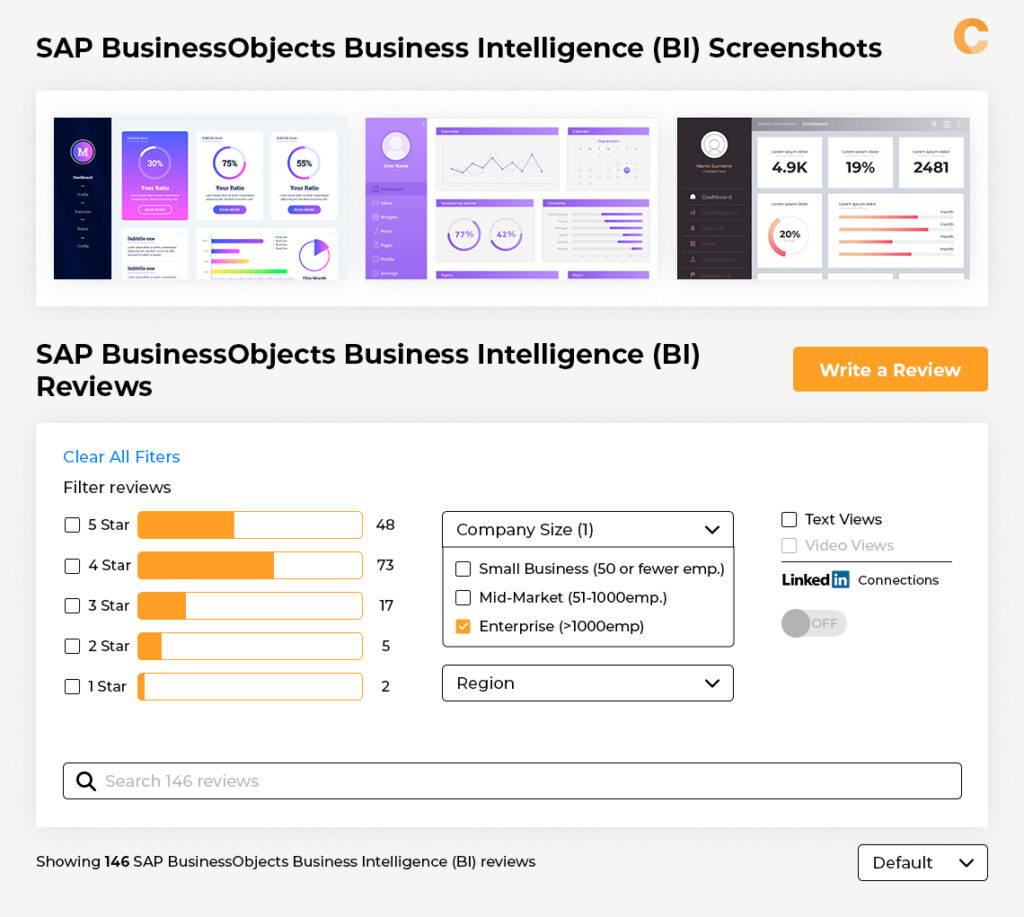Check the 3 Star rating filter
The width and height of the screenshot is (1024, 917).
[71, 605]
